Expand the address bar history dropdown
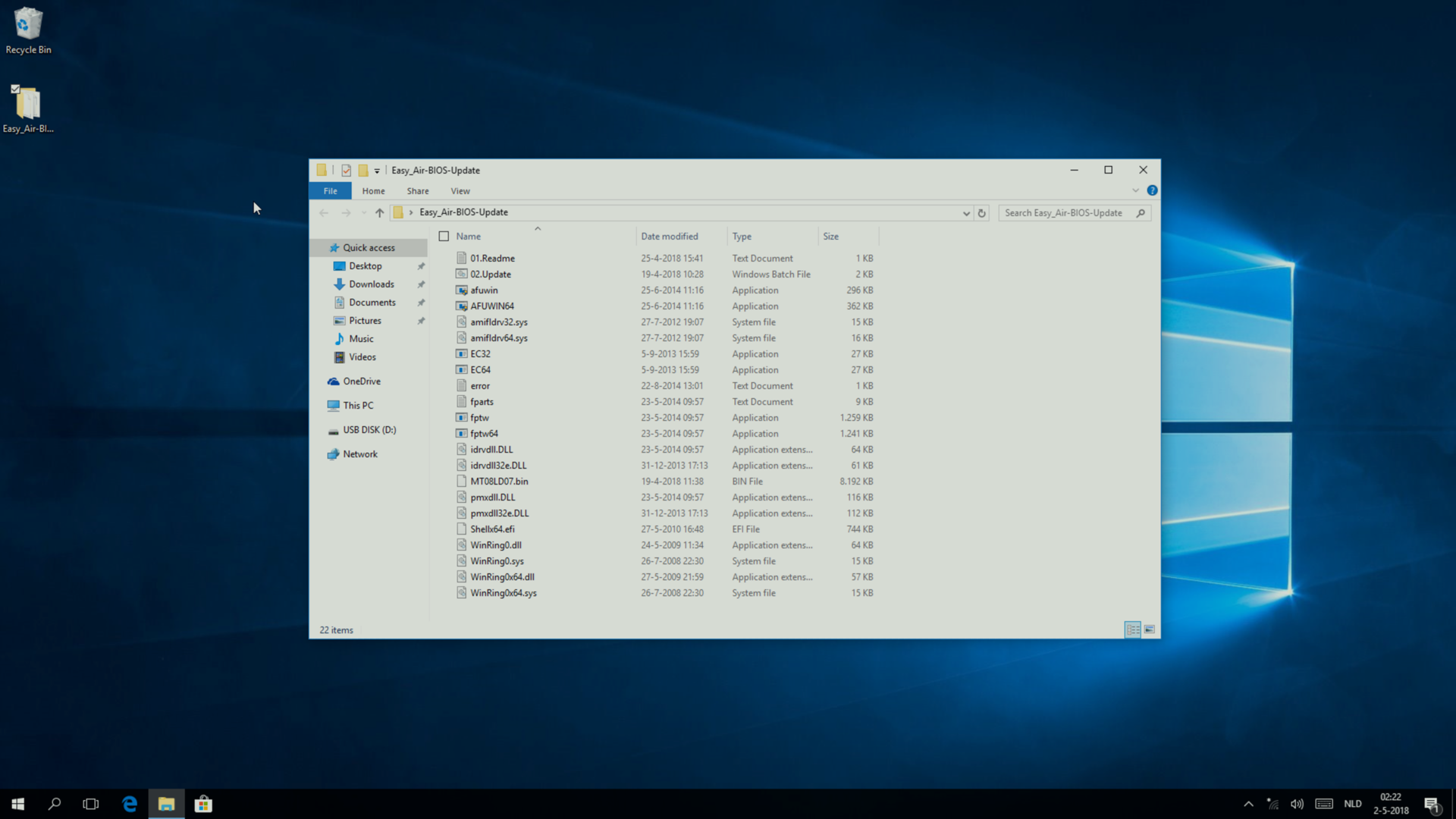The width and height of the screenshot is (1456, 819). pos(966,213)
